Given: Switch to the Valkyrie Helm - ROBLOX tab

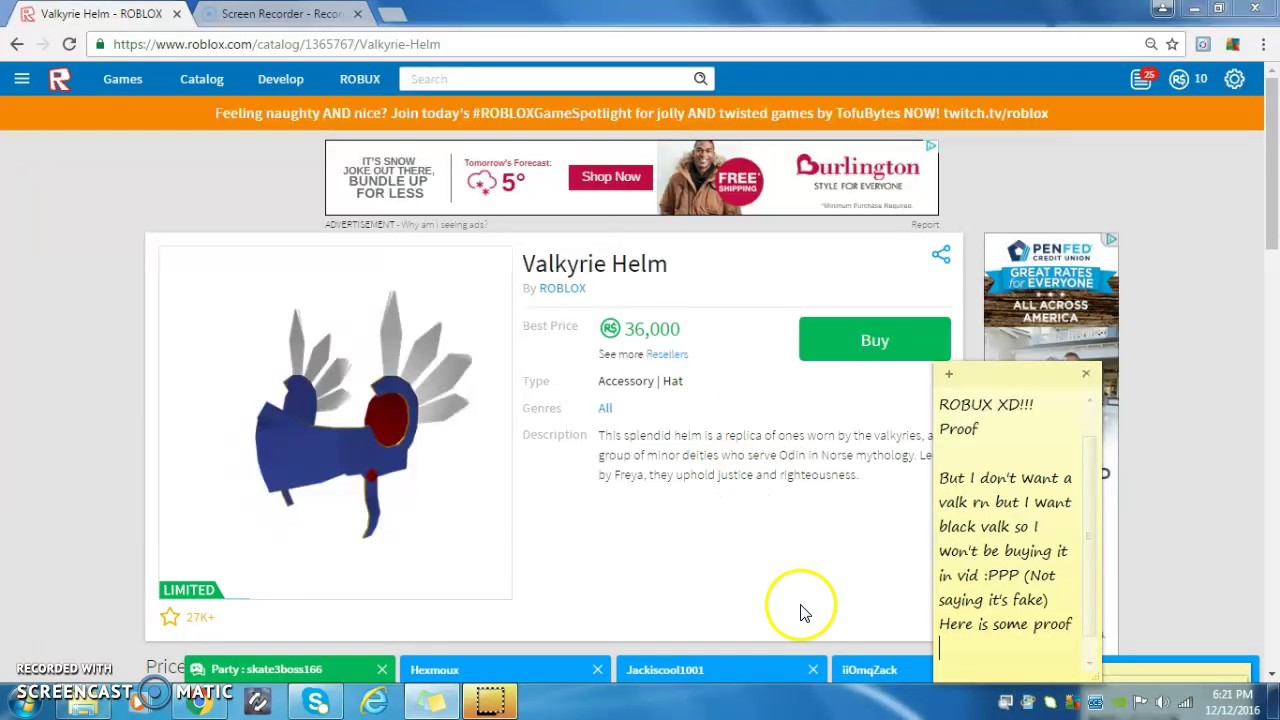Looking at the screenshot, I should tap(101, 14).
